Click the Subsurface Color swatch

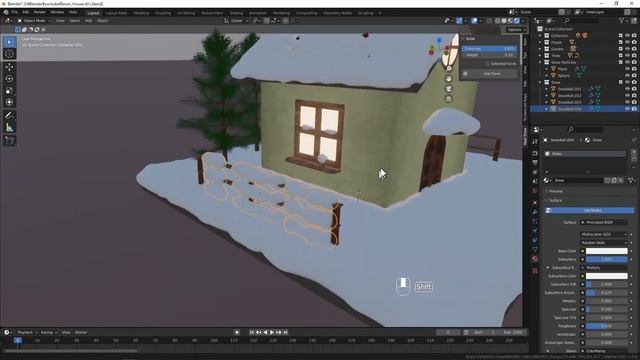coord(607,276)
